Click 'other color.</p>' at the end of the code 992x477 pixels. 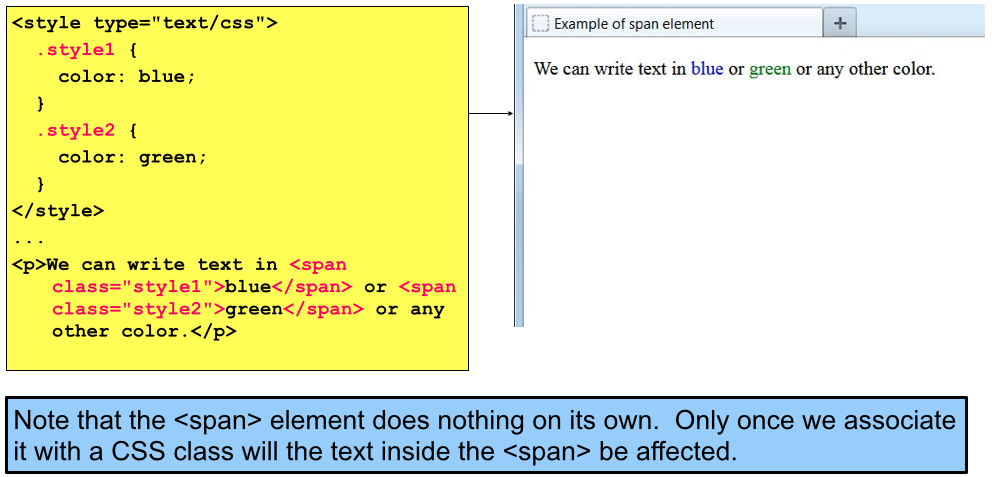(144, 332)
